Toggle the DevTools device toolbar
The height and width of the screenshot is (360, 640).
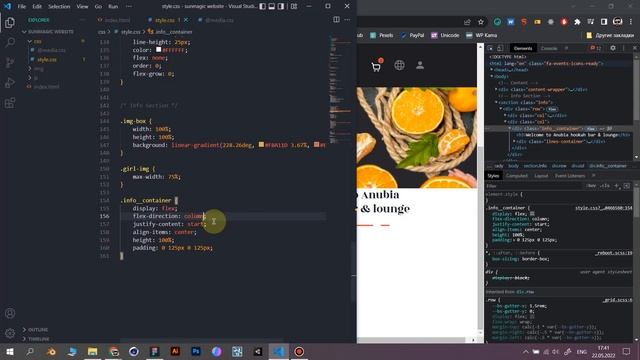pyautogui.click(x=500, y=48)
